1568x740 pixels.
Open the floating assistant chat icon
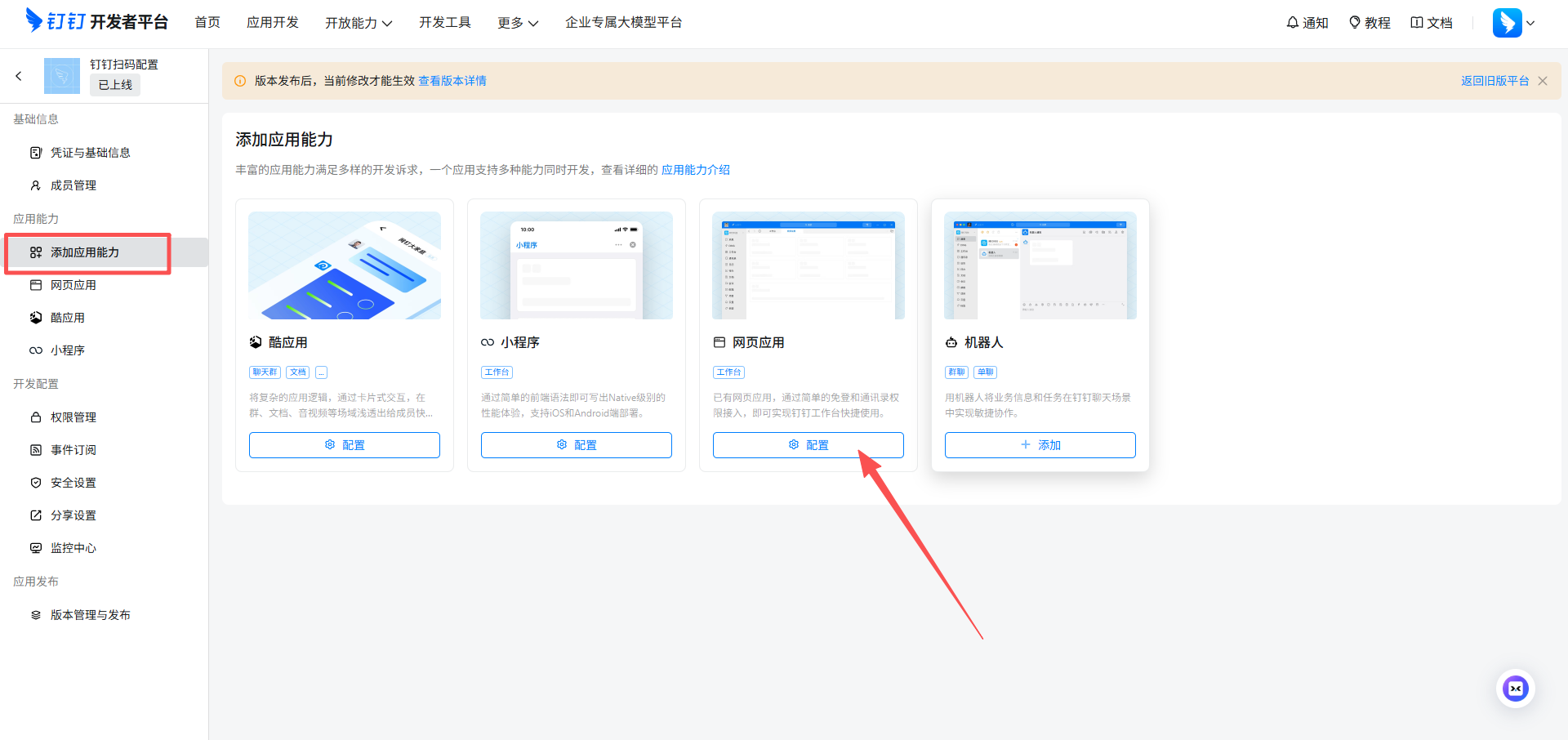tap(1516, 689)
